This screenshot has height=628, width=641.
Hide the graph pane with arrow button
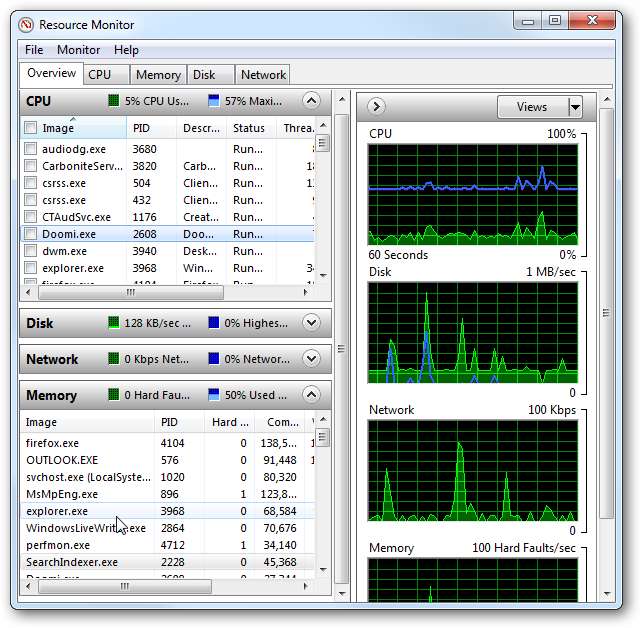376,107
